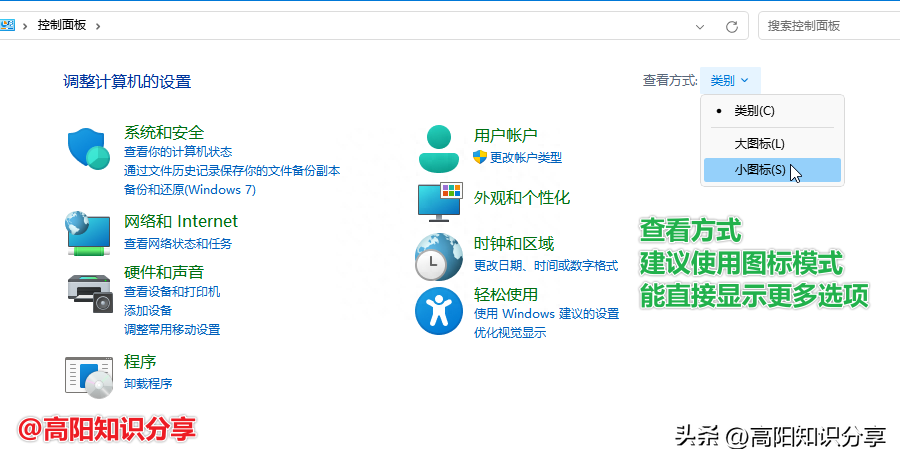Open System and Security shield icon

click(88, 149)
